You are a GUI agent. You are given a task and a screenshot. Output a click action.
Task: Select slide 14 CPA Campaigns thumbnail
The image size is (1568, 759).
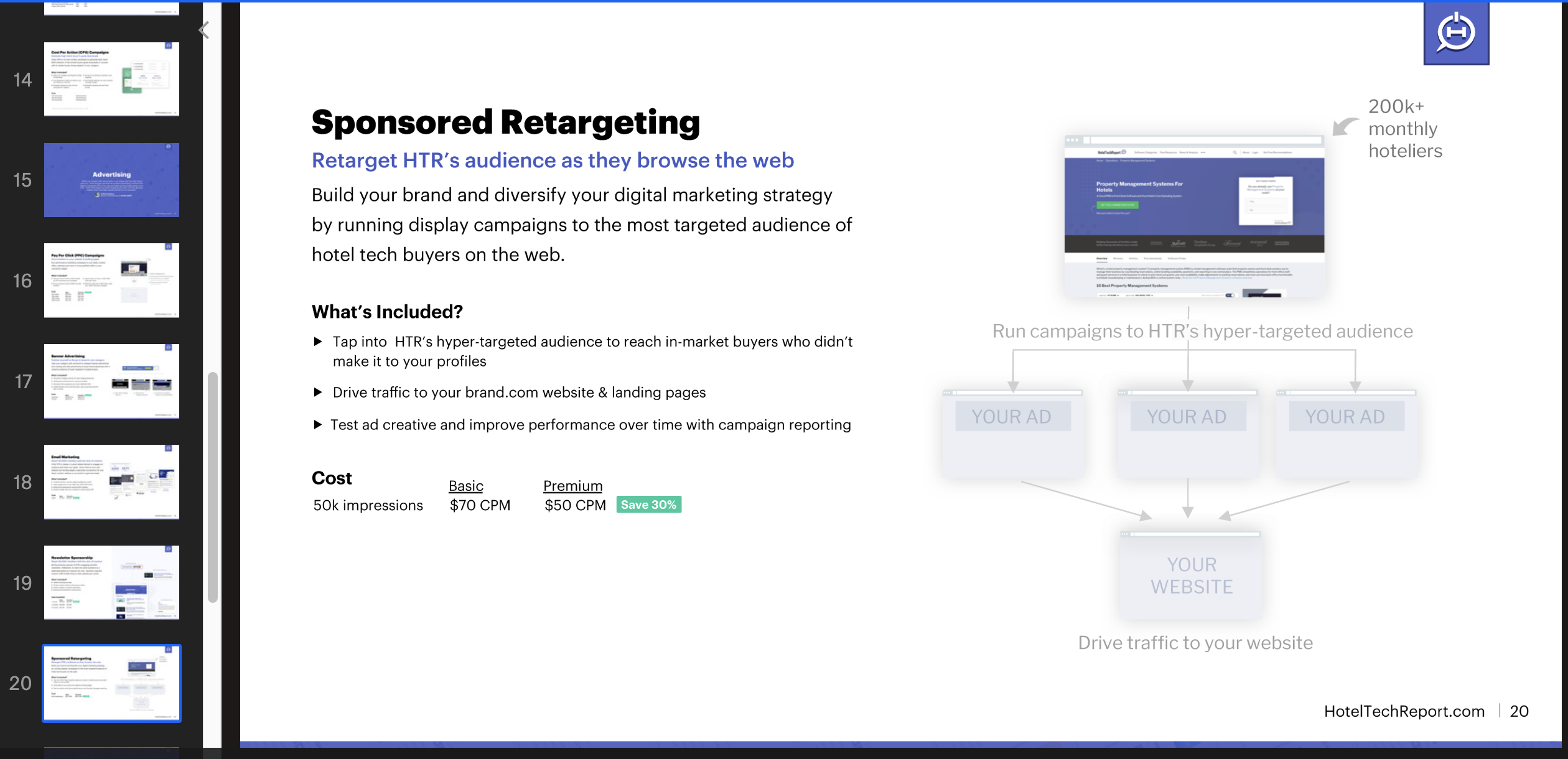coord(111,79)
